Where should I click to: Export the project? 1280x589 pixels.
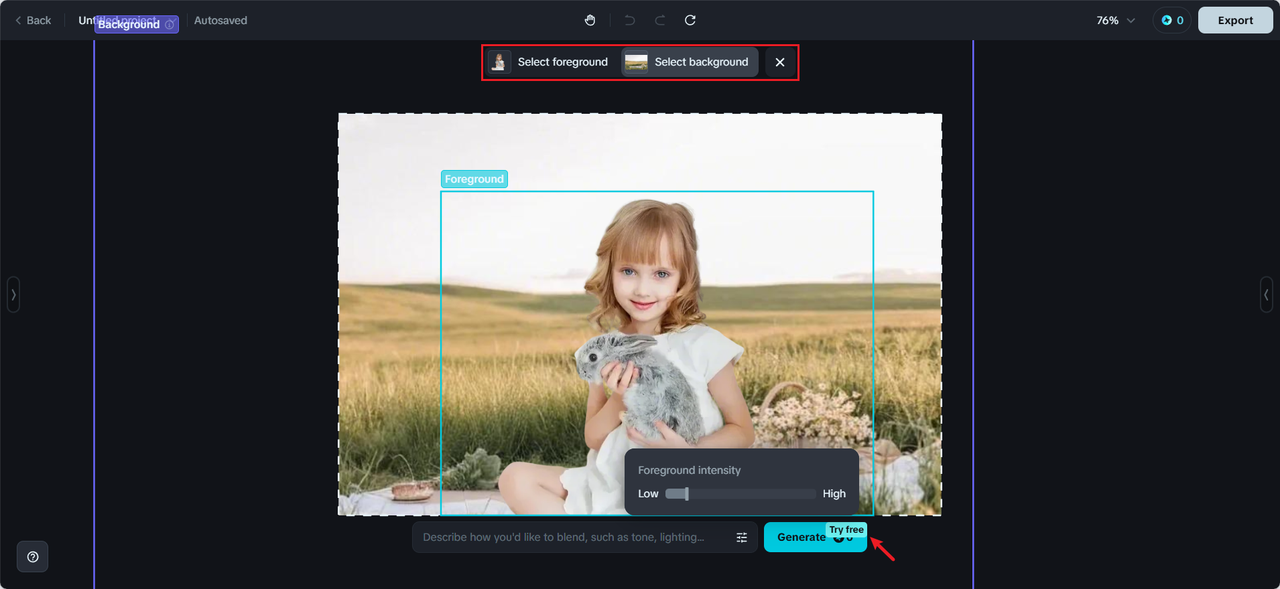[1235, 20]
